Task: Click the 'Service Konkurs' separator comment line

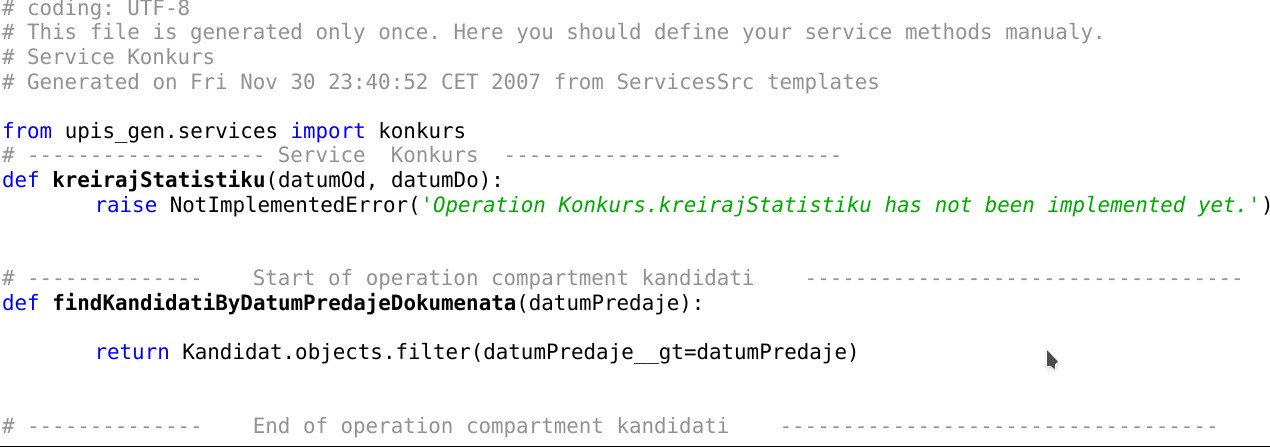Action: point(421,156)
